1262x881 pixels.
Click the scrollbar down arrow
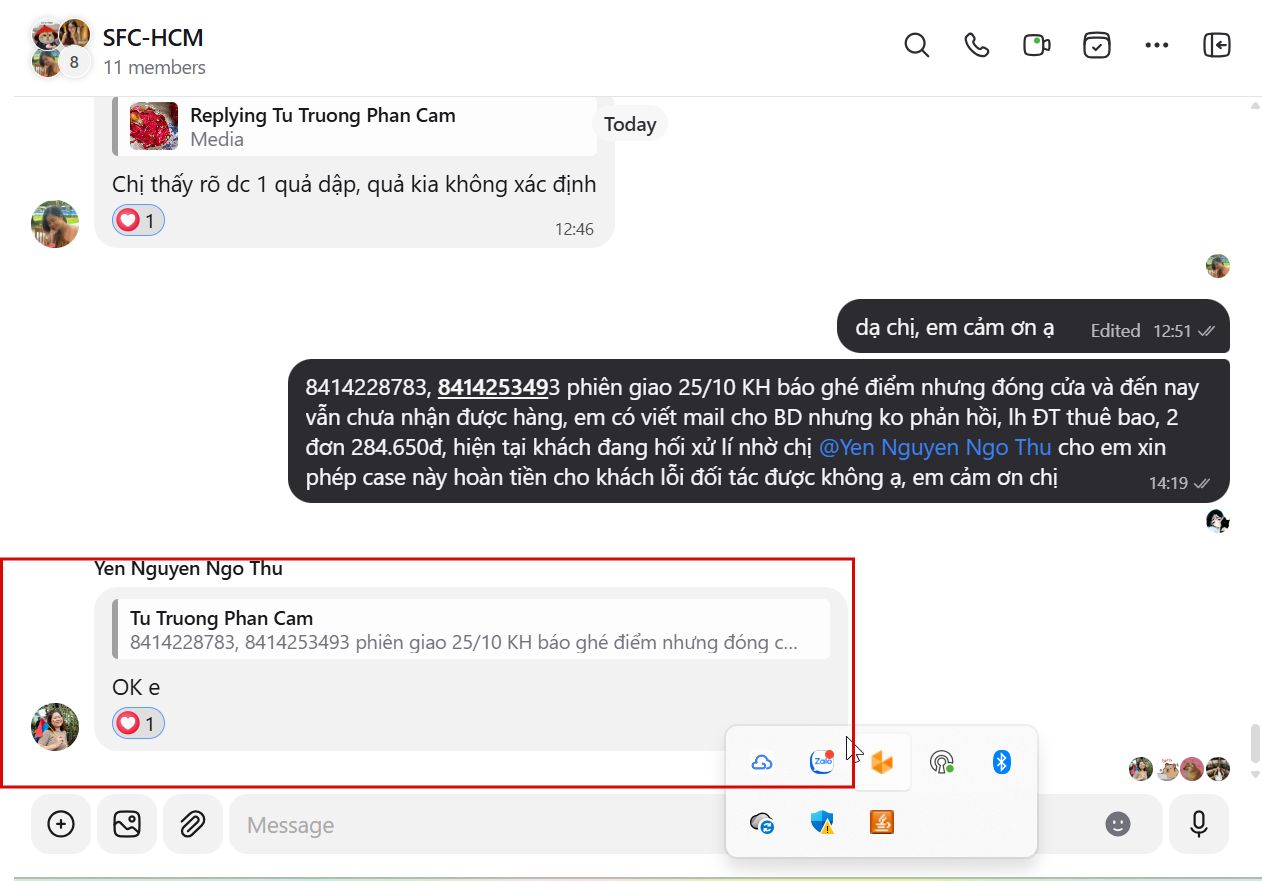[x=1255, y=774]
